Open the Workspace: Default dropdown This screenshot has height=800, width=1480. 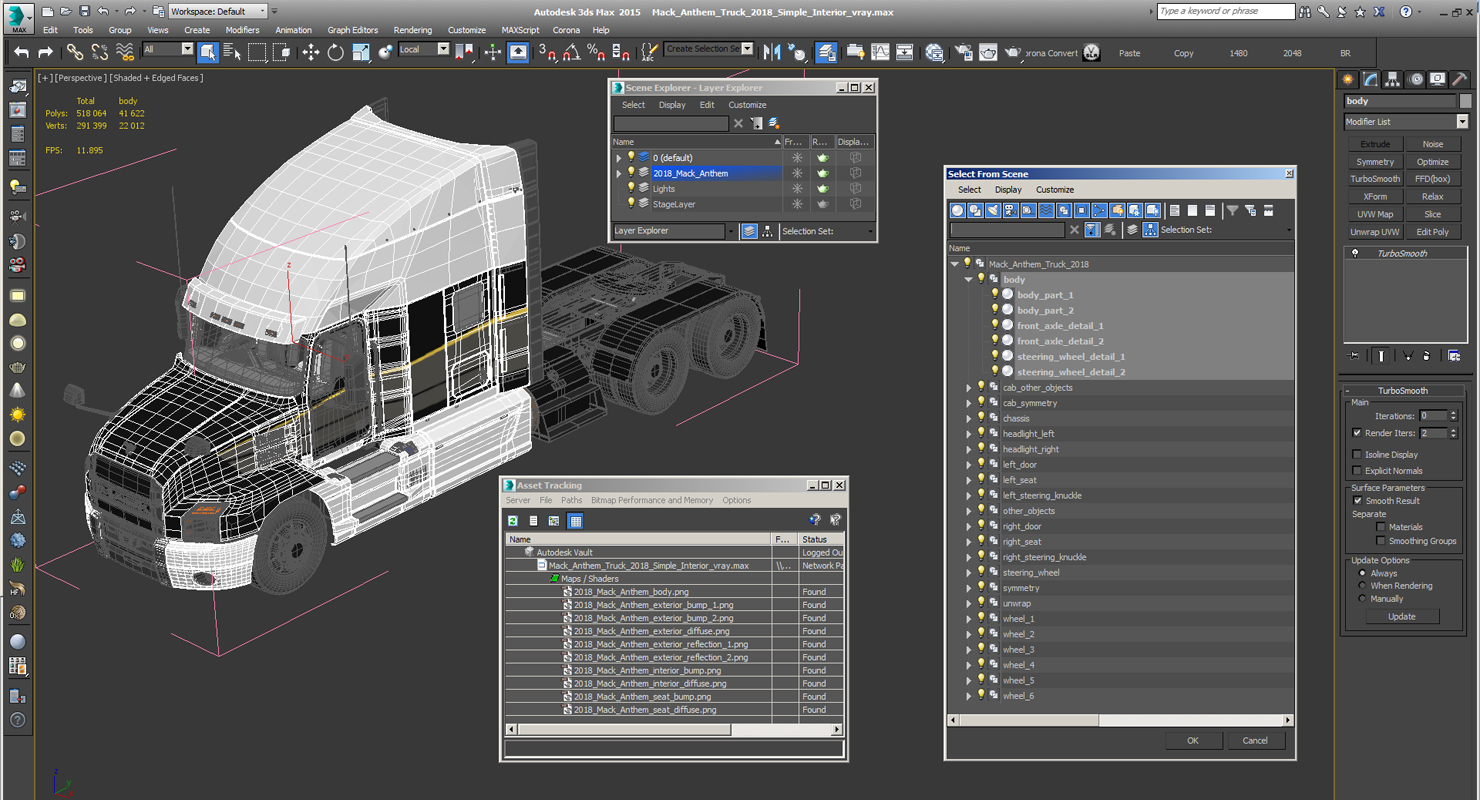click(x=218, y=11)
